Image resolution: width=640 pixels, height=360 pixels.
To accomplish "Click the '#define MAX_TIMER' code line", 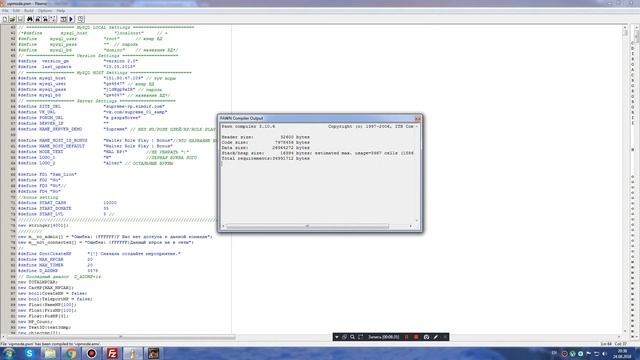I will click(55, 265).
